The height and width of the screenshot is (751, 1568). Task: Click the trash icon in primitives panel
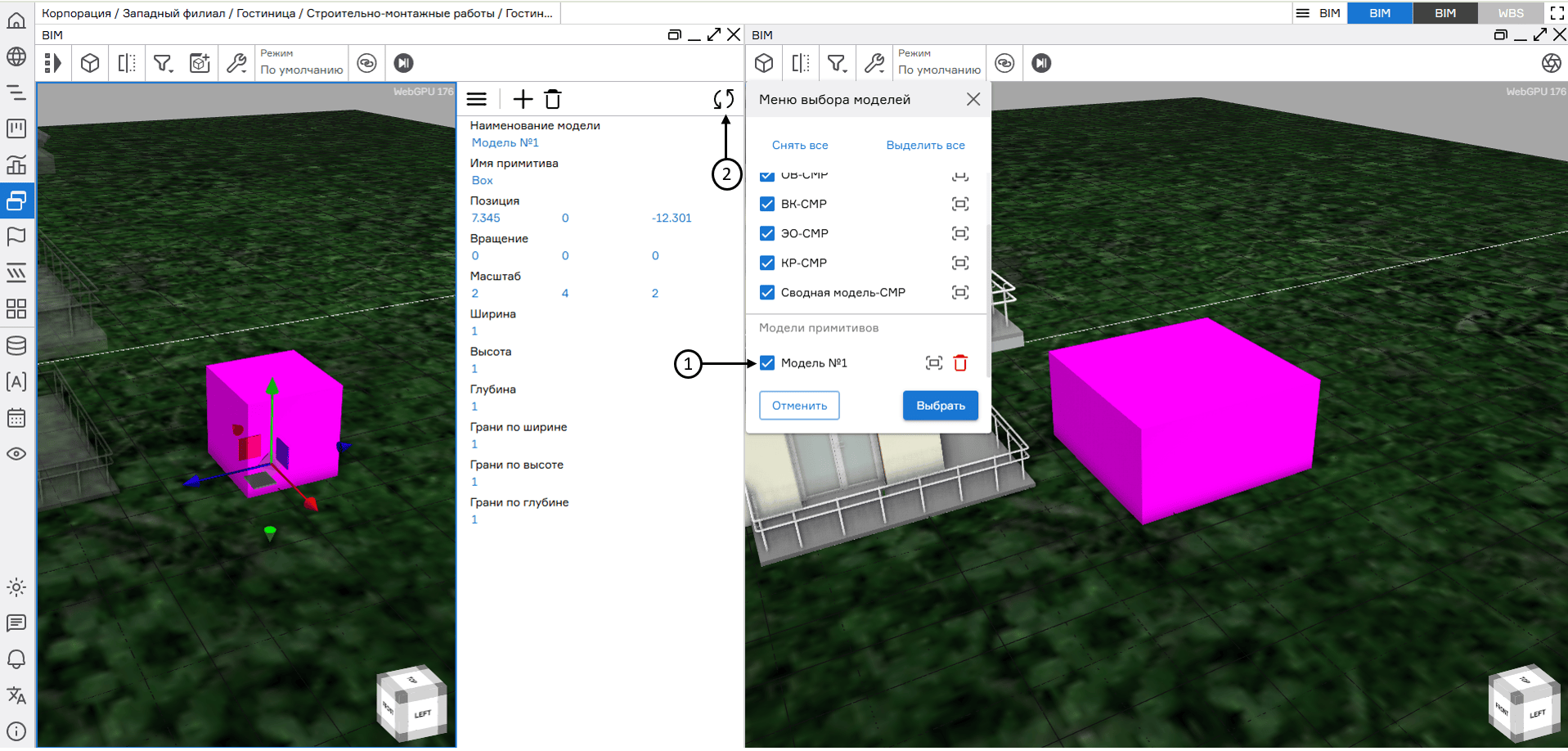pos(553,100)
